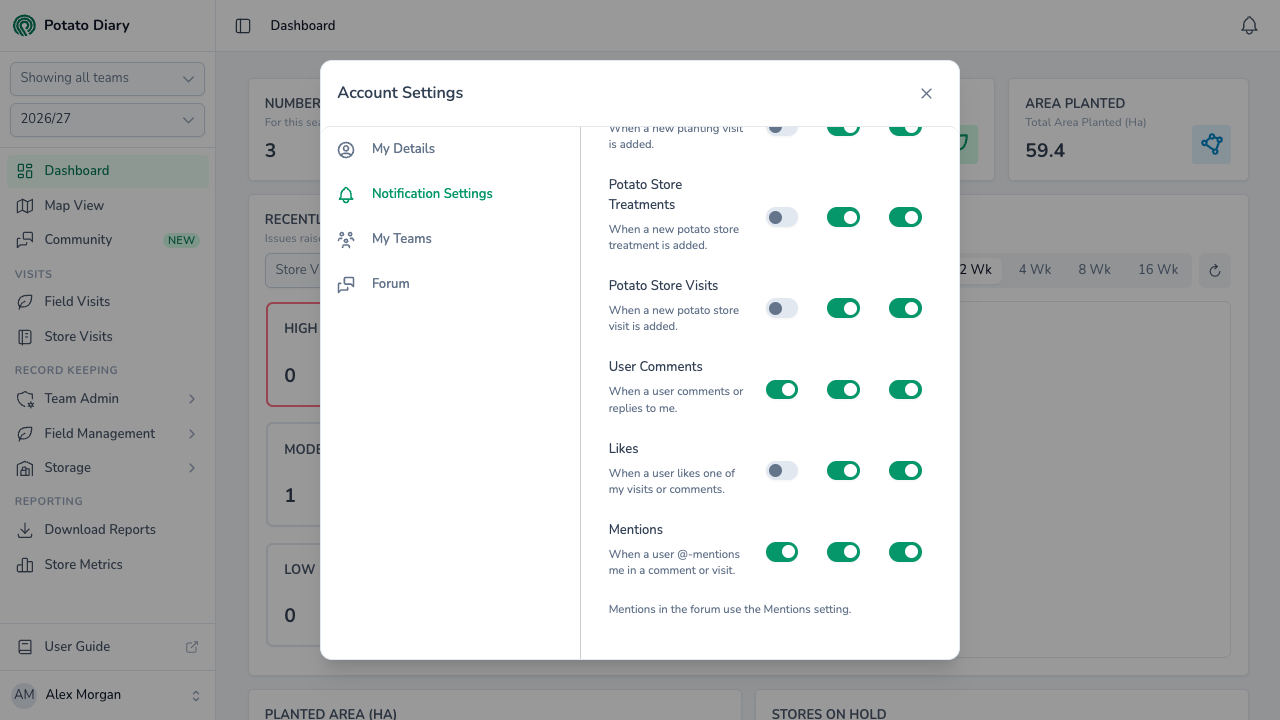The image size is (1280, 720).
Task: Click the Potato Diary logo icon
Action: coord(24,25)
